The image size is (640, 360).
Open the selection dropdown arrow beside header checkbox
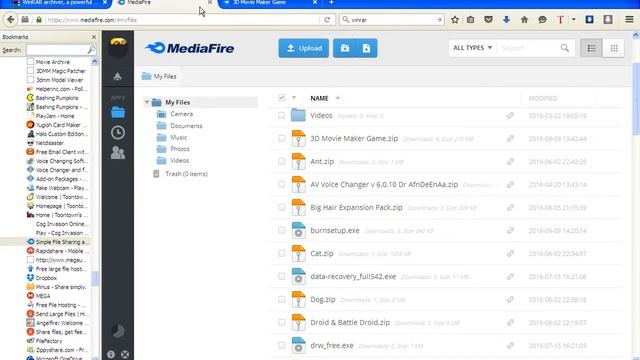[294, 98]
